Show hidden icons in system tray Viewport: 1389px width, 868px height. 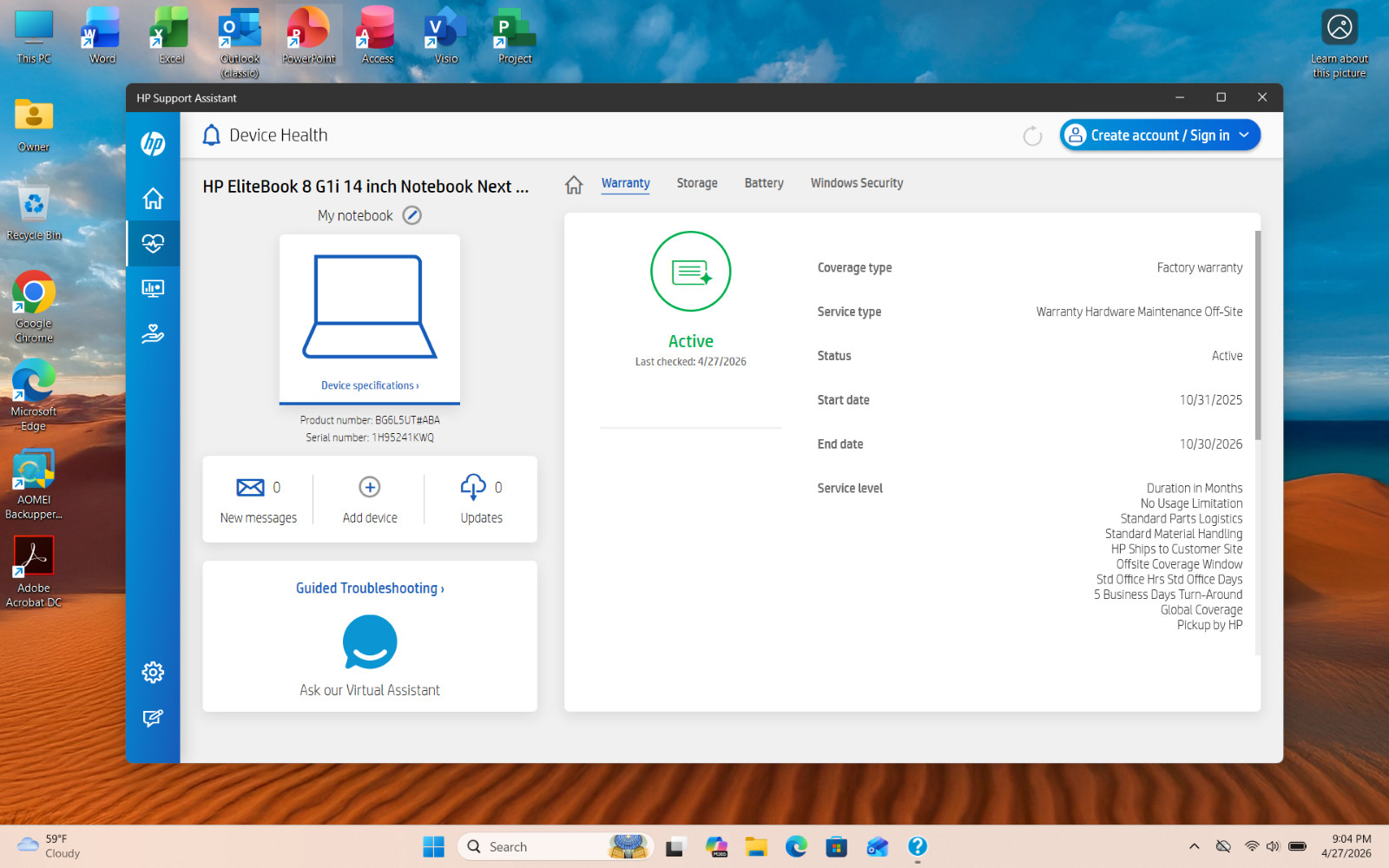click(1195, 846)
